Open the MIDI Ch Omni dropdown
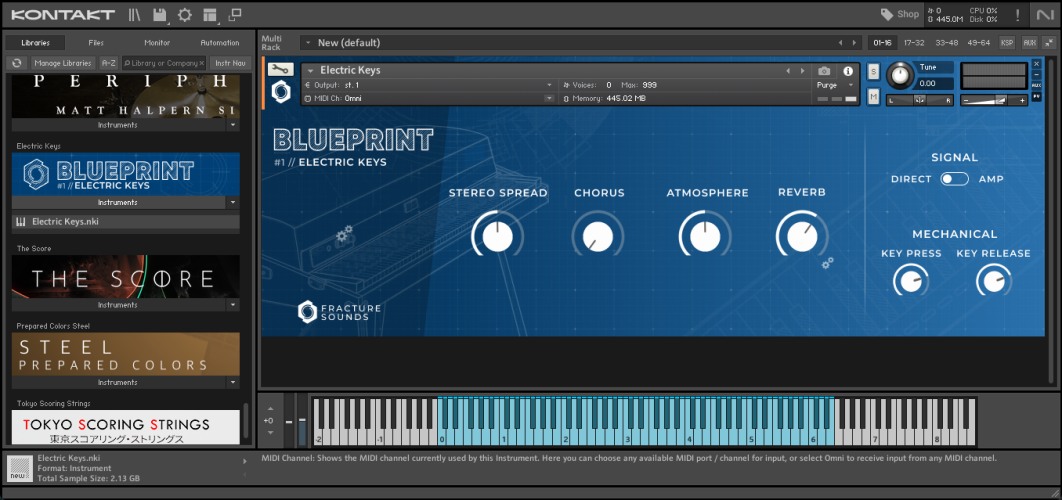 click(x=548, y=98)
